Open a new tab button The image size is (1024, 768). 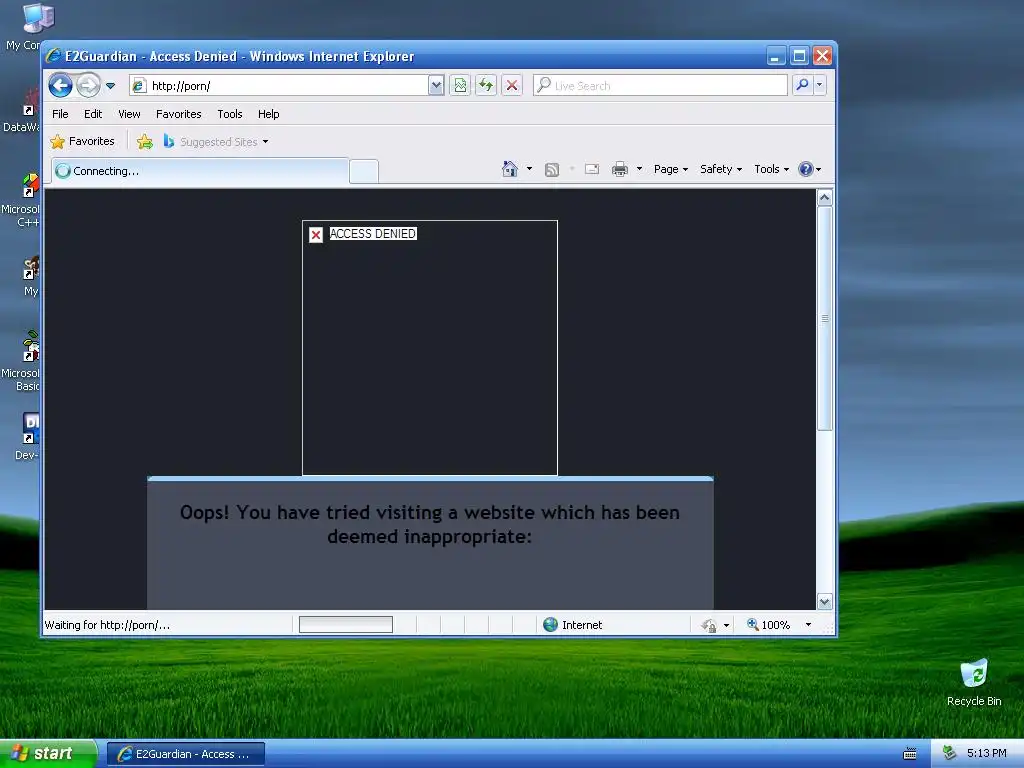364,172
